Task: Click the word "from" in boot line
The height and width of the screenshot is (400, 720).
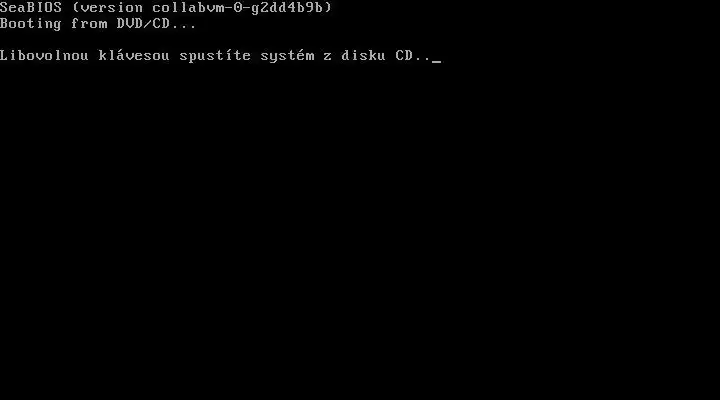Action: 89,24
